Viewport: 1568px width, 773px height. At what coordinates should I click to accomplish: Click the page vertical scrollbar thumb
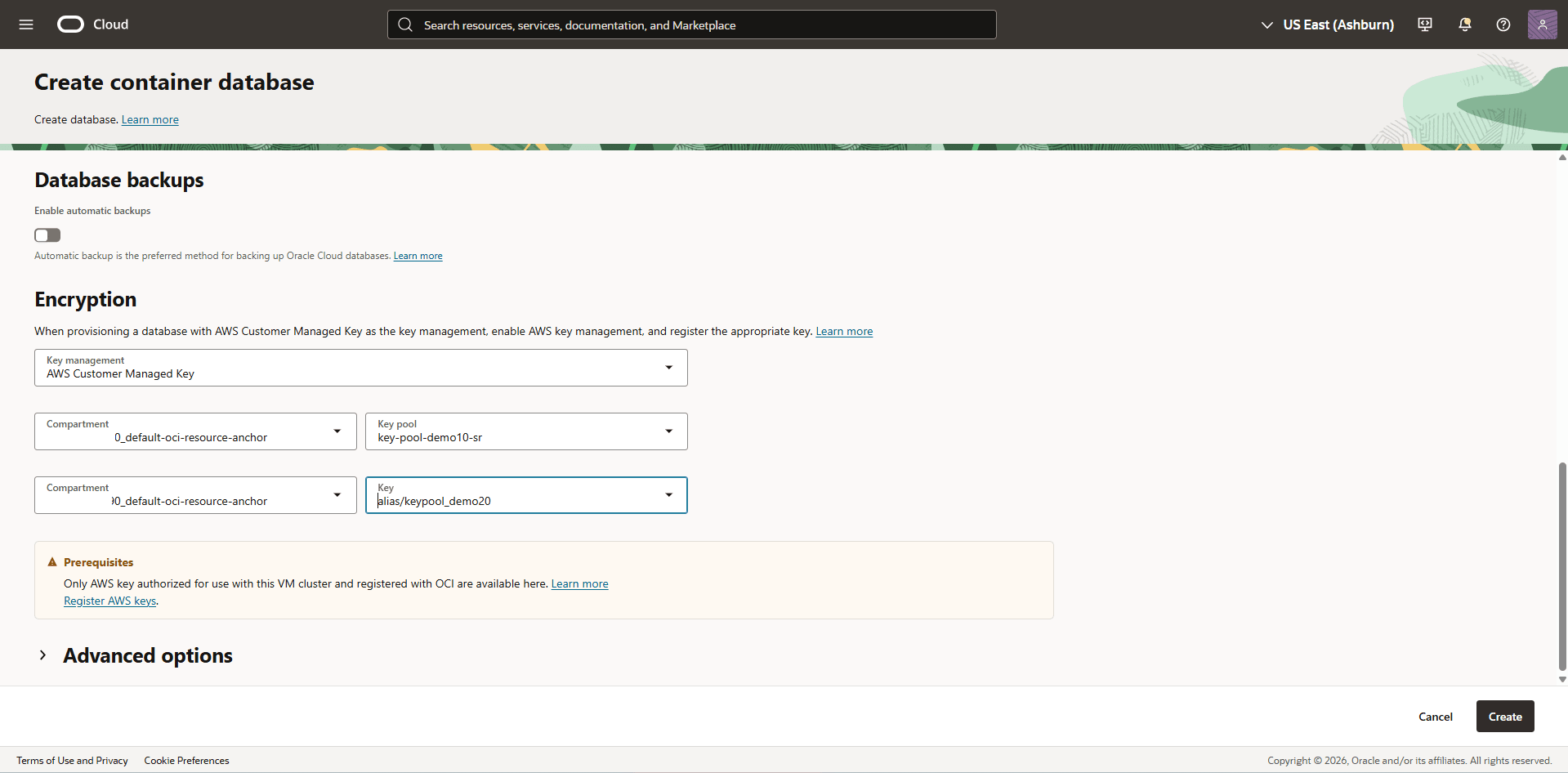coord(1562,566)
